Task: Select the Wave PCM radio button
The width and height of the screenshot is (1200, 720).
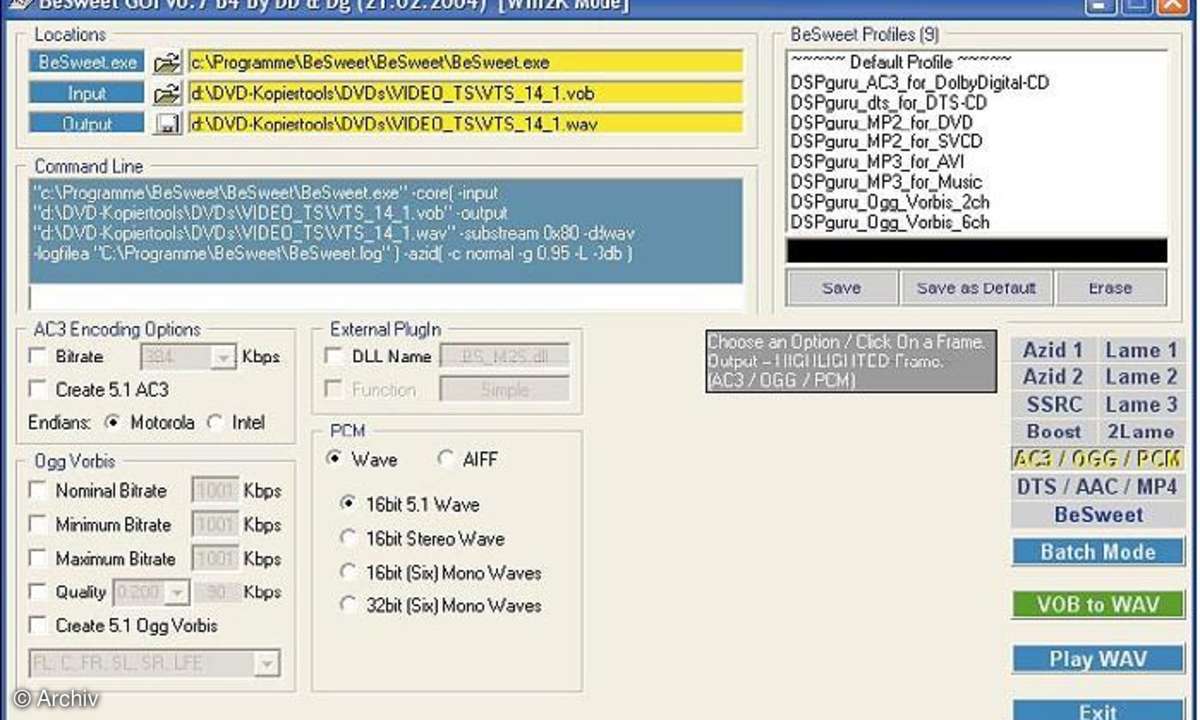Action: 334,460
